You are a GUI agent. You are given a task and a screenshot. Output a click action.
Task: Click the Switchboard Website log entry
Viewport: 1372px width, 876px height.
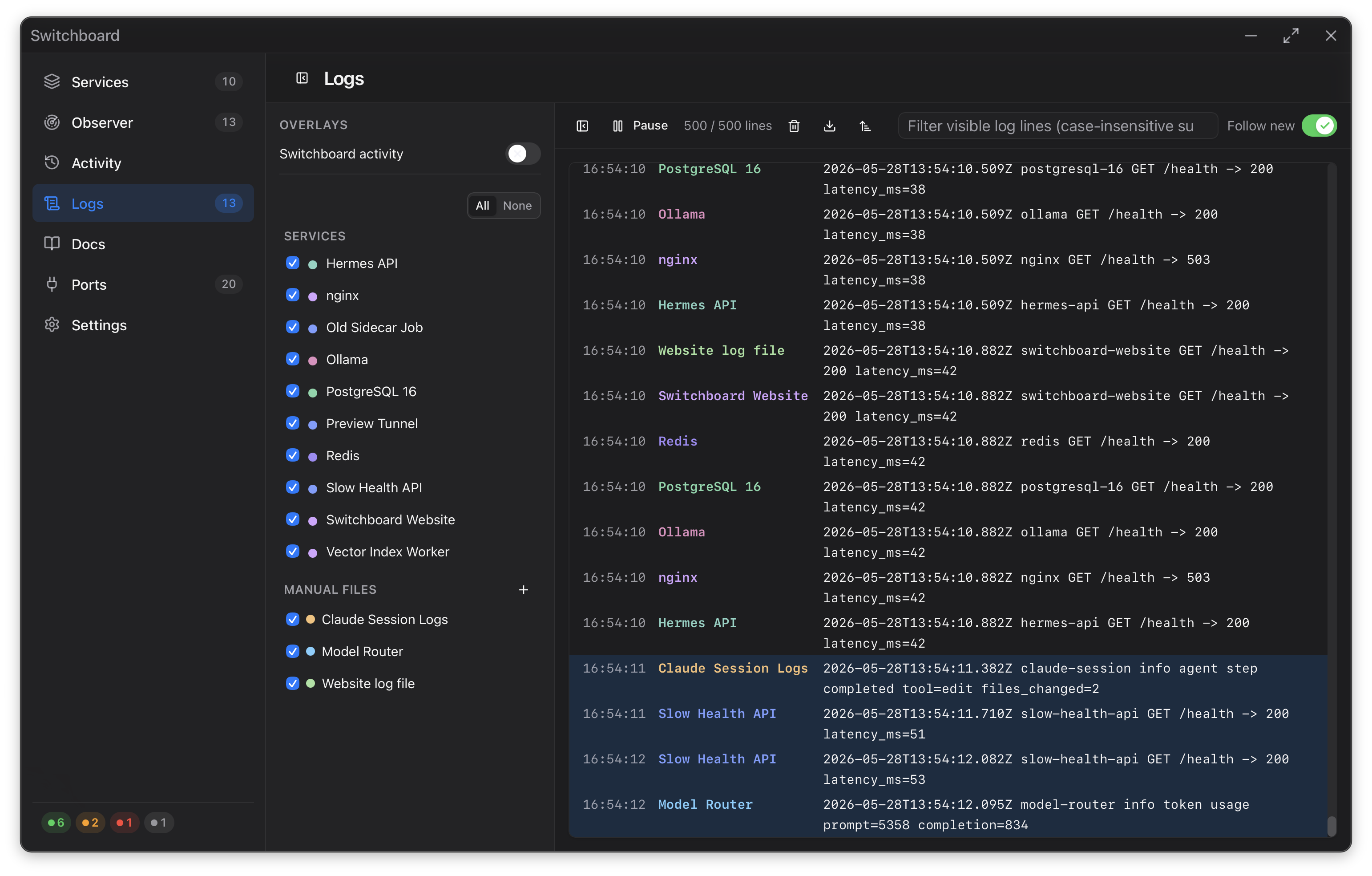[x=948, y=406]
